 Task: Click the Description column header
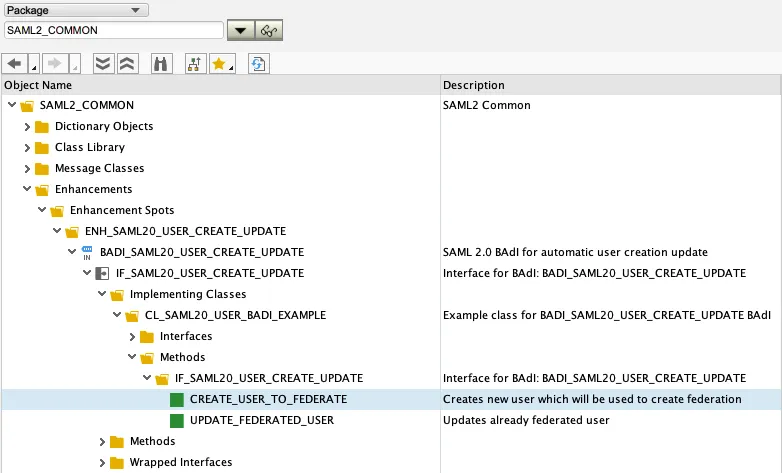pyautogui.click(x=474, y=86)
